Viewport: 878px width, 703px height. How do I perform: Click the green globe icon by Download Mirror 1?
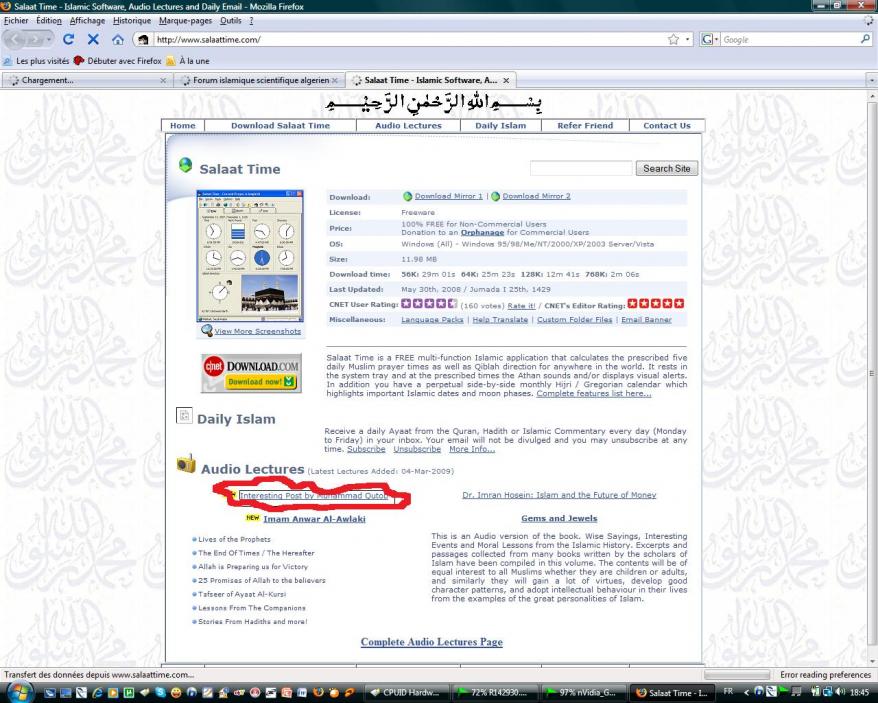408,197
